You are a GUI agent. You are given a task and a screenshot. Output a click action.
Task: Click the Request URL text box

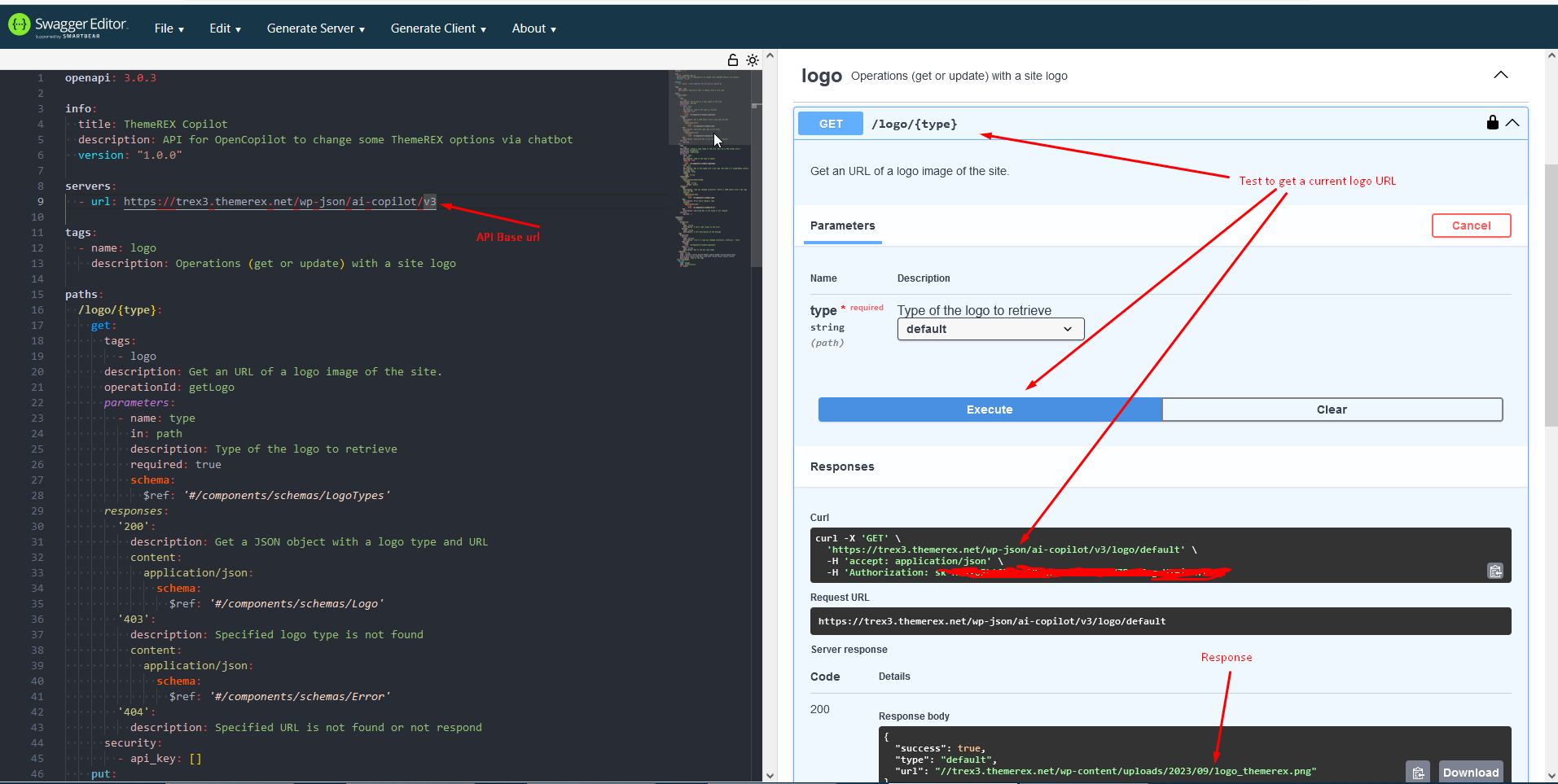[1161, 621]
